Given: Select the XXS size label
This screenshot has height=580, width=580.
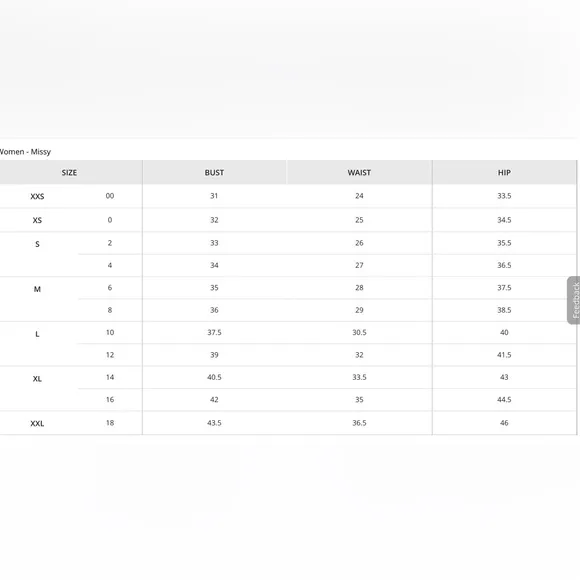Looking at the screenshot, I should tap(37, 196).
